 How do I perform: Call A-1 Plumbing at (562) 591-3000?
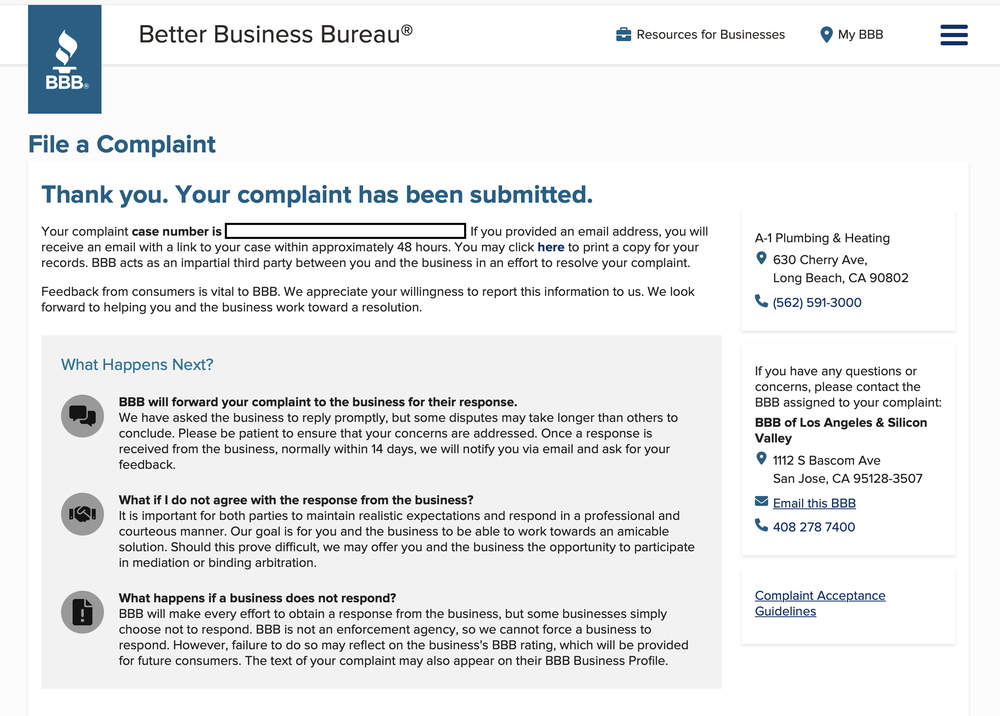pyautogui.click(x=817, y=303)
